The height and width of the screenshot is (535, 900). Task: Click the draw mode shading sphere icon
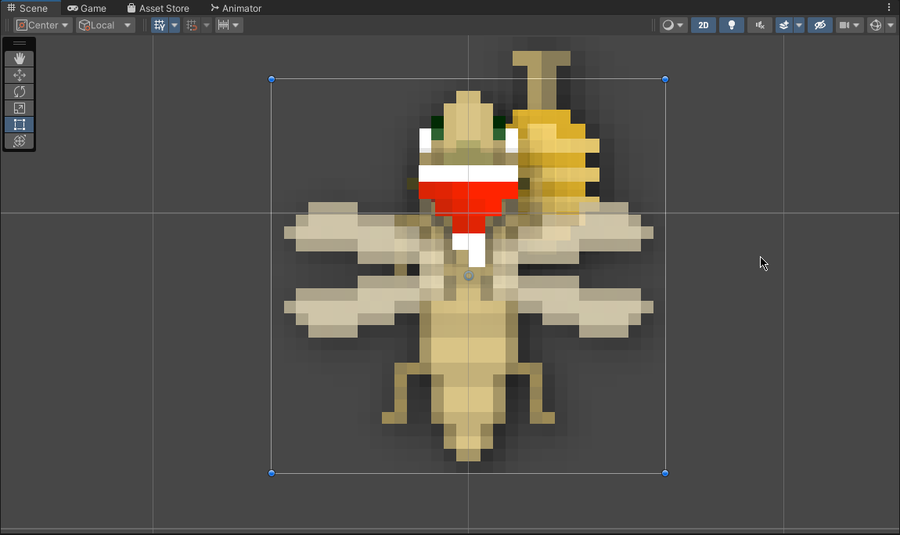click(x=668, y=25)
